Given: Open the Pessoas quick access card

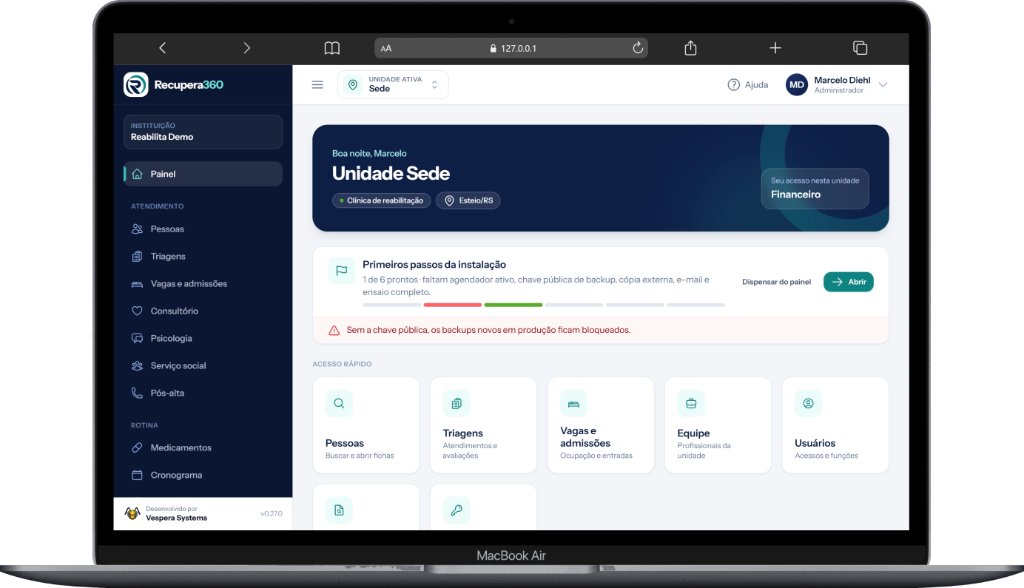Looking at the screenshot, I should [366, 425].
